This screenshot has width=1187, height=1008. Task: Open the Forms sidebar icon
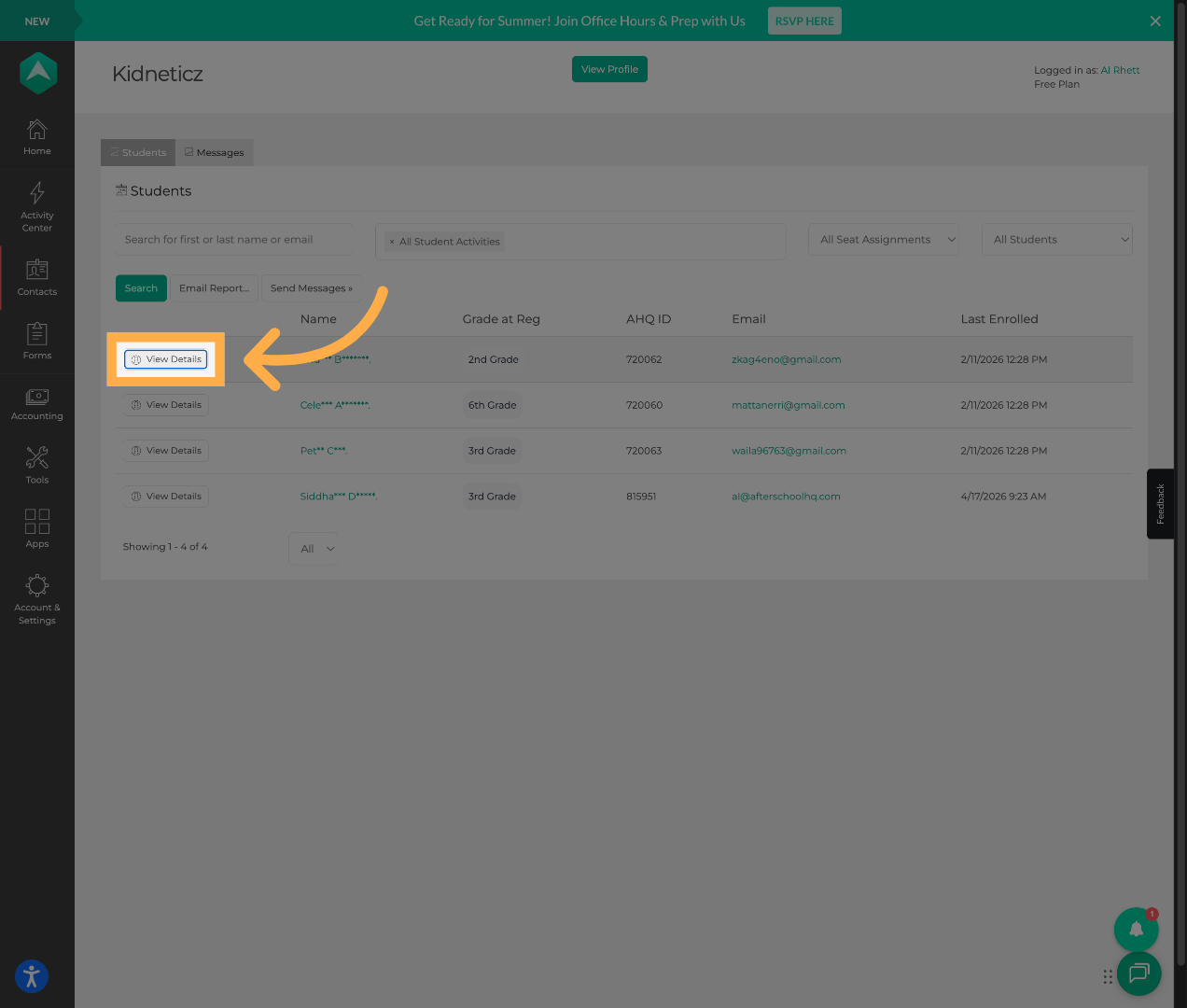(37, 341)
